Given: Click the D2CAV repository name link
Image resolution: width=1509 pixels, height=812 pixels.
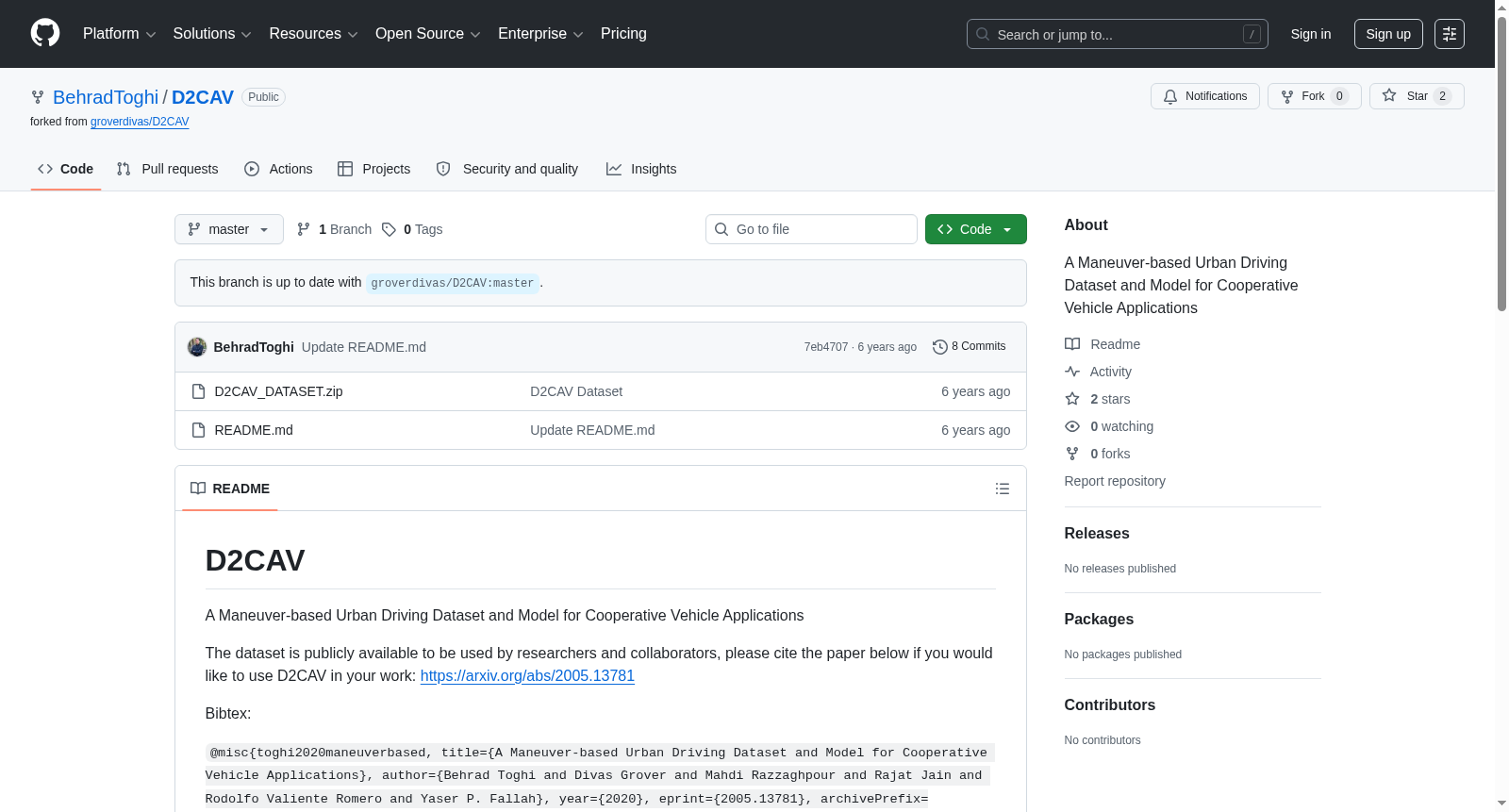Looking at the screenshot, I should click(x=203, y=97).
